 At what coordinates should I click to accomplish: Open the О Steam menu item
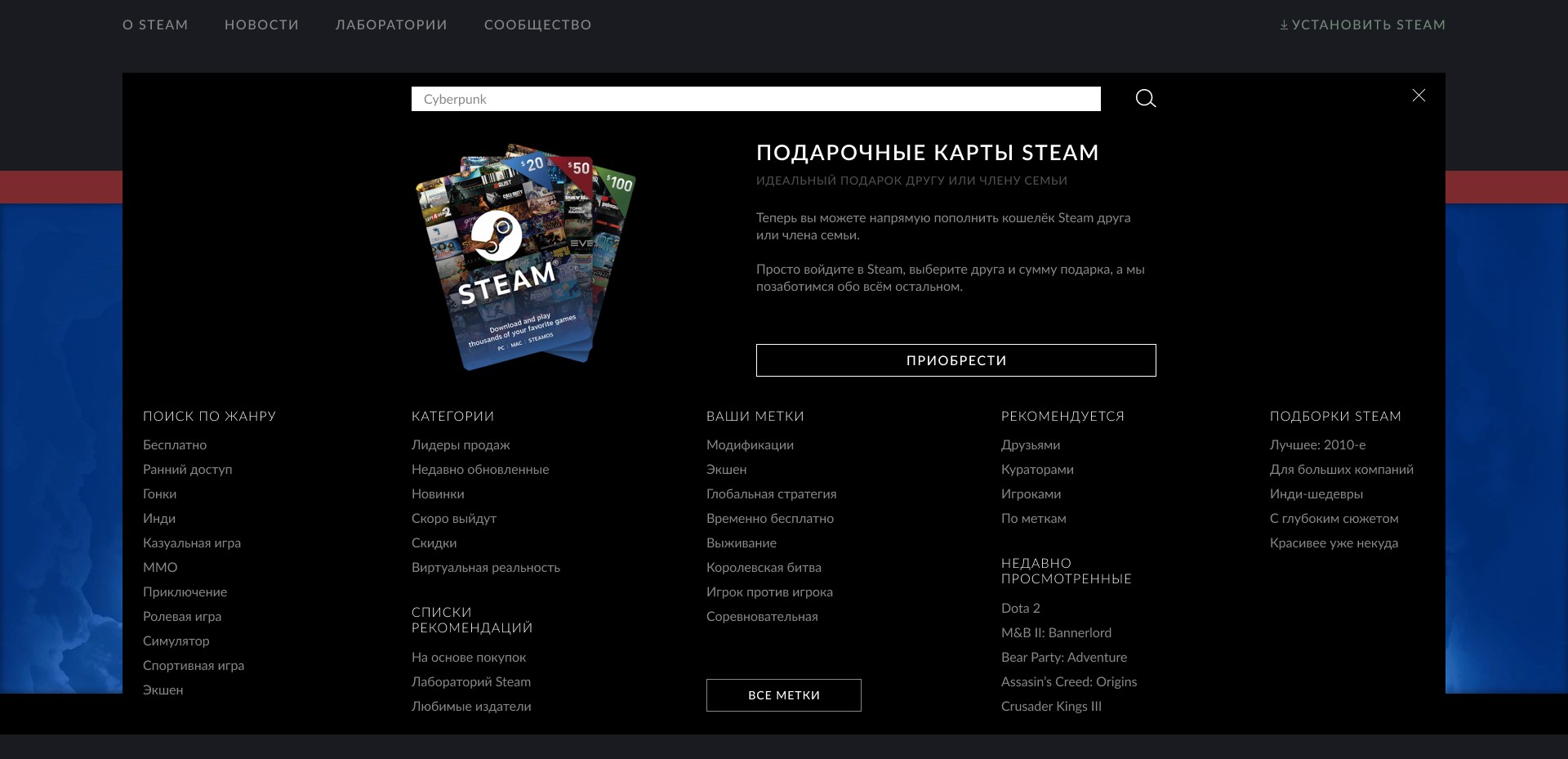pos(155,25)
